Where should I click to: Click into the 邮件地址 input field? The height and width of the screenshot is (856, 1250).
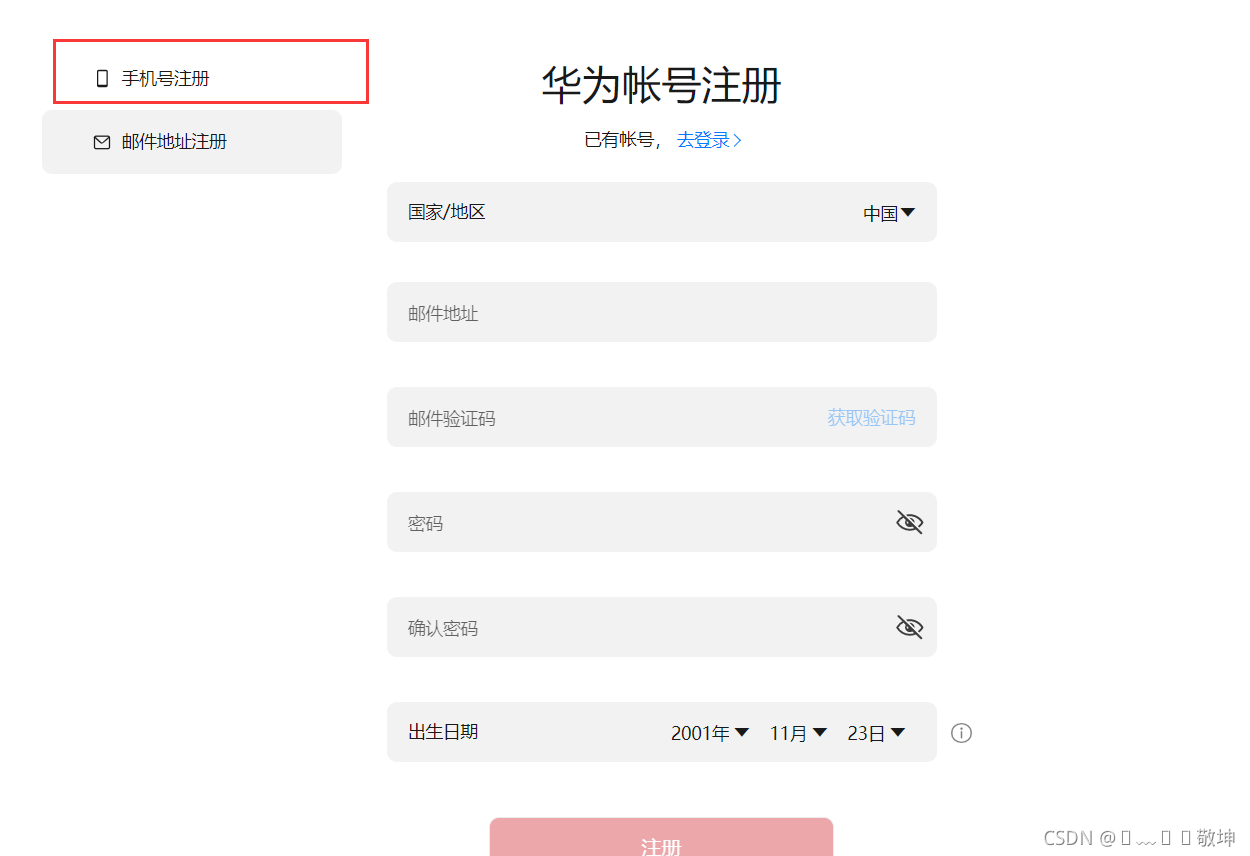pos(662,312)
